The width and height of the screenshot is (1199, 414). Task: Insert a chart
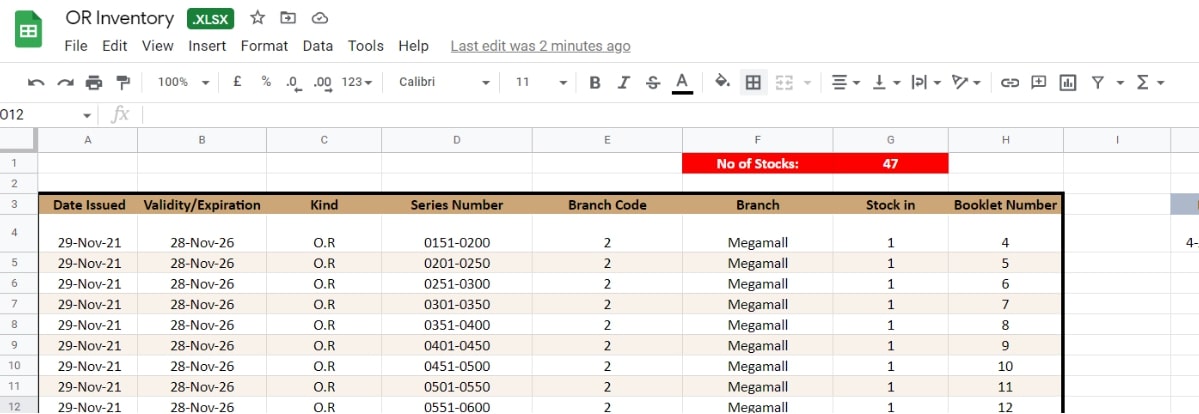[x=1068, y=82]
